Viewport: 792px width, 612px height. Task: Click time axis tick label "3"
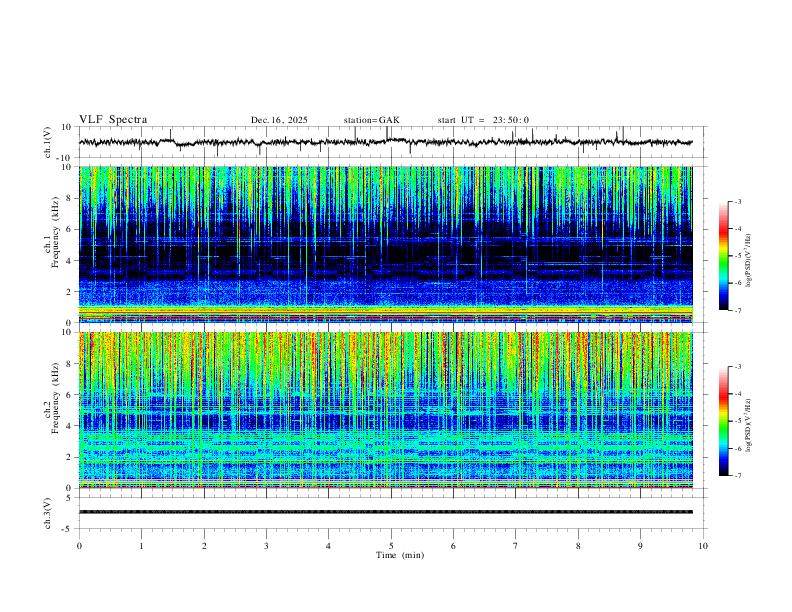pyautogui.click(x=266, y=546)
